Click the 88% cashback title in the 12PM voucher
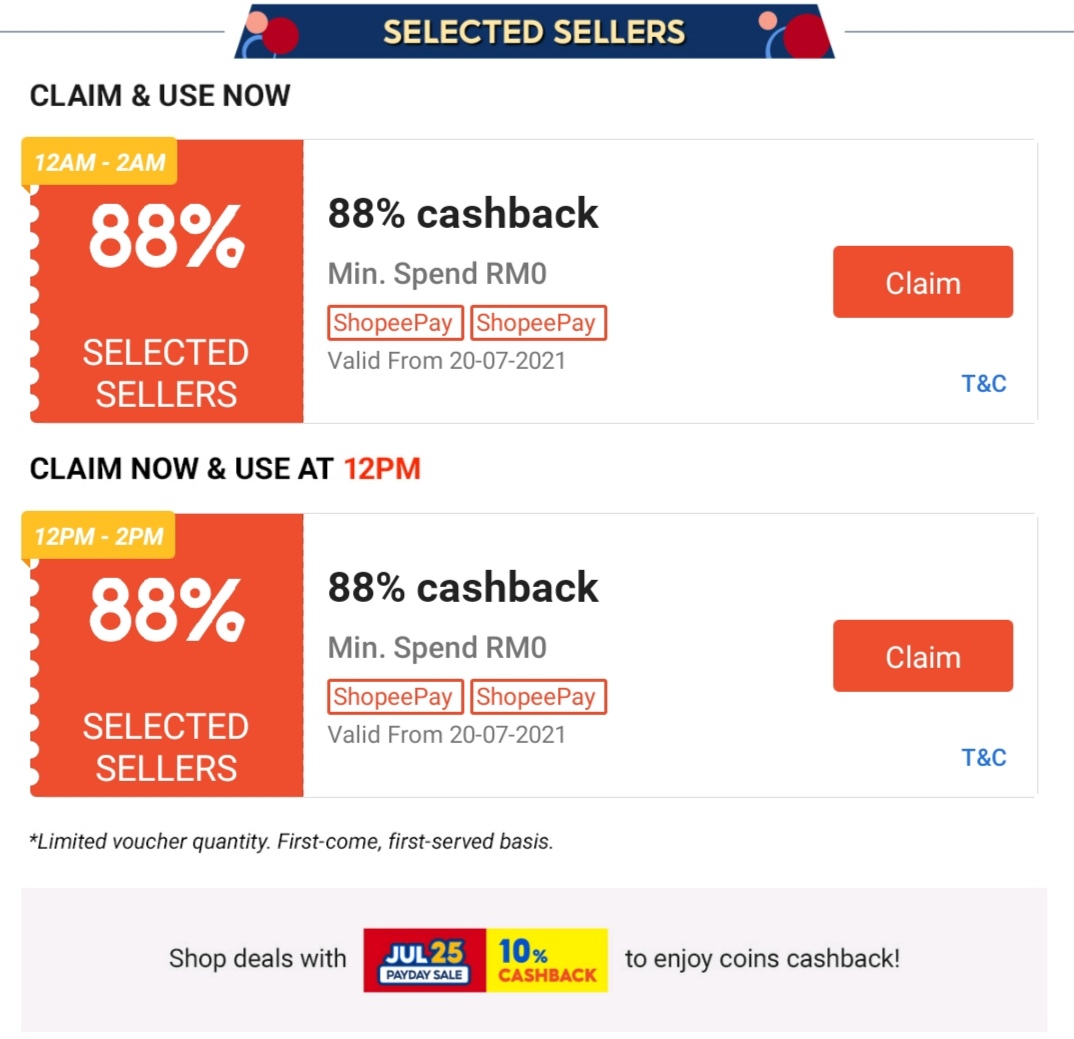The width and height of the screenshot is (1074, 1039). point(463,587)
